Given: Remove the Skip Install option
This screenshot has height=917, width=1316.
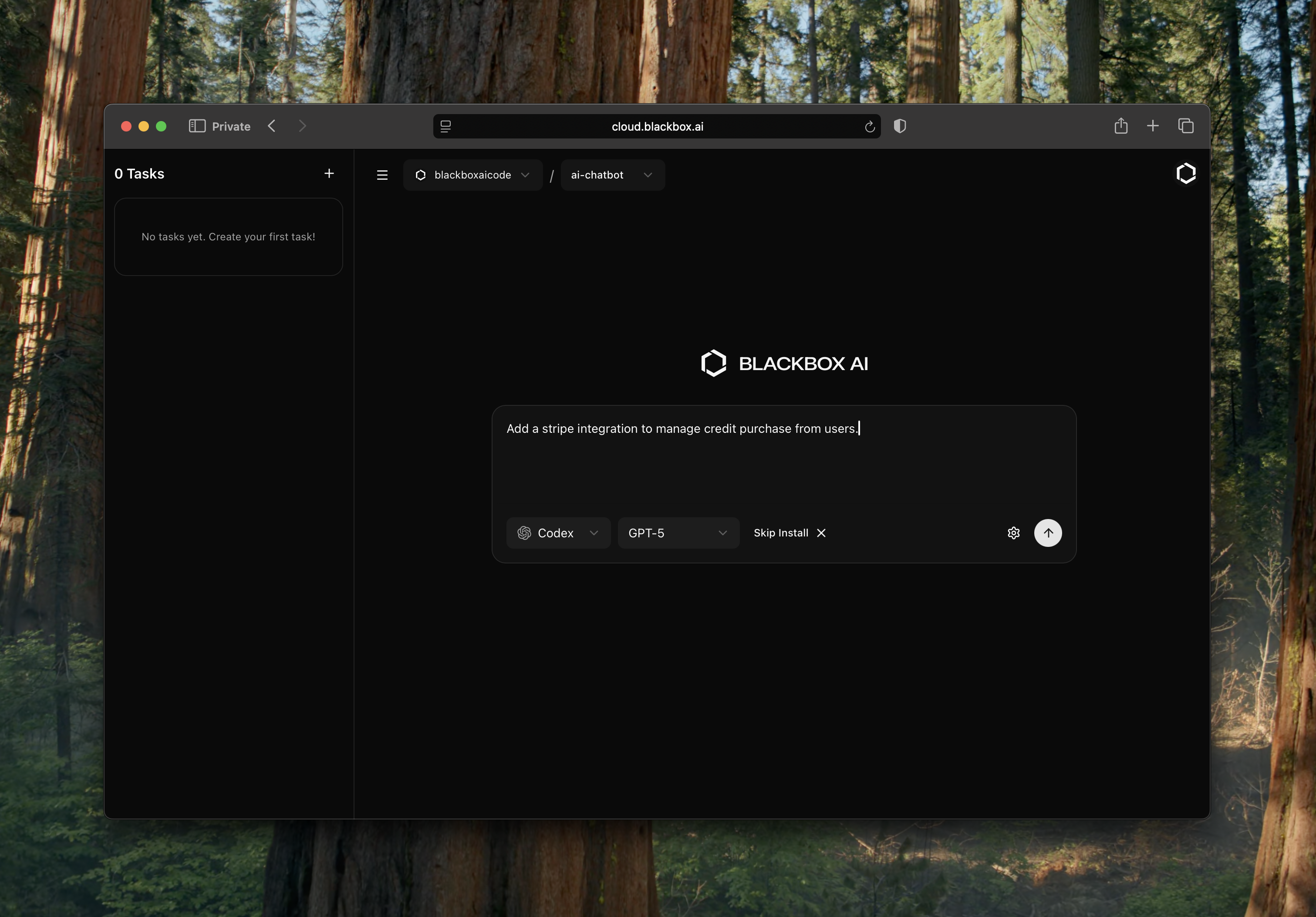Looking at the screenshot, I should pyautogui.click(x=821, y=533).
